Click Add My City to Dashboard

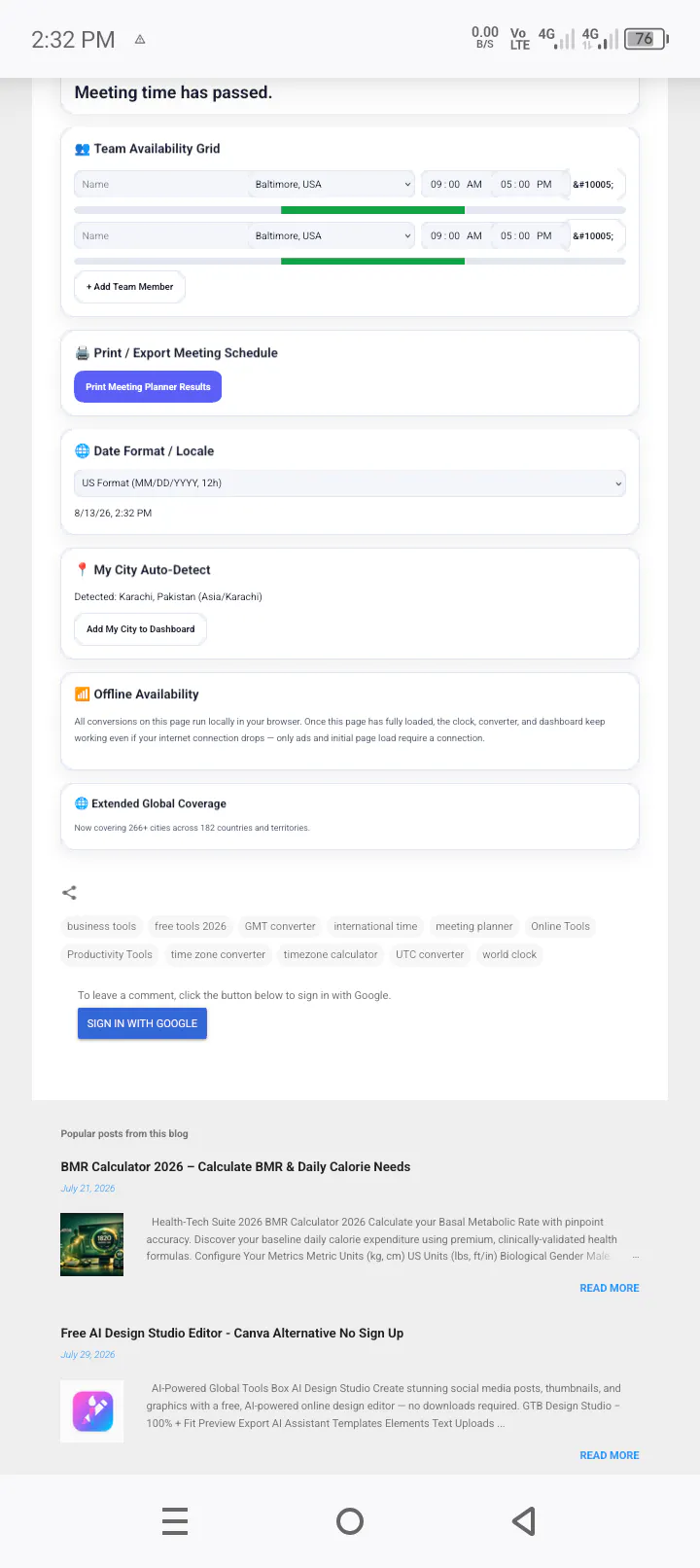(140, 629)
